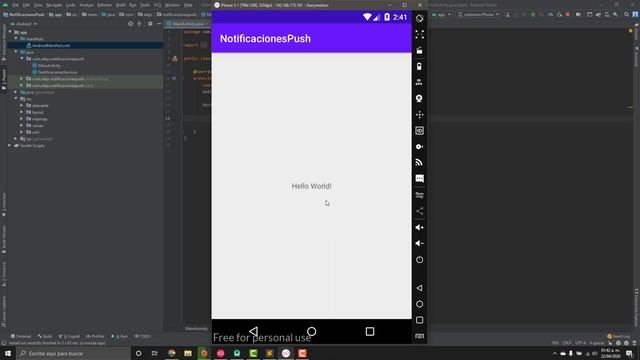Expand the mipmap folder

click(22, 119)
